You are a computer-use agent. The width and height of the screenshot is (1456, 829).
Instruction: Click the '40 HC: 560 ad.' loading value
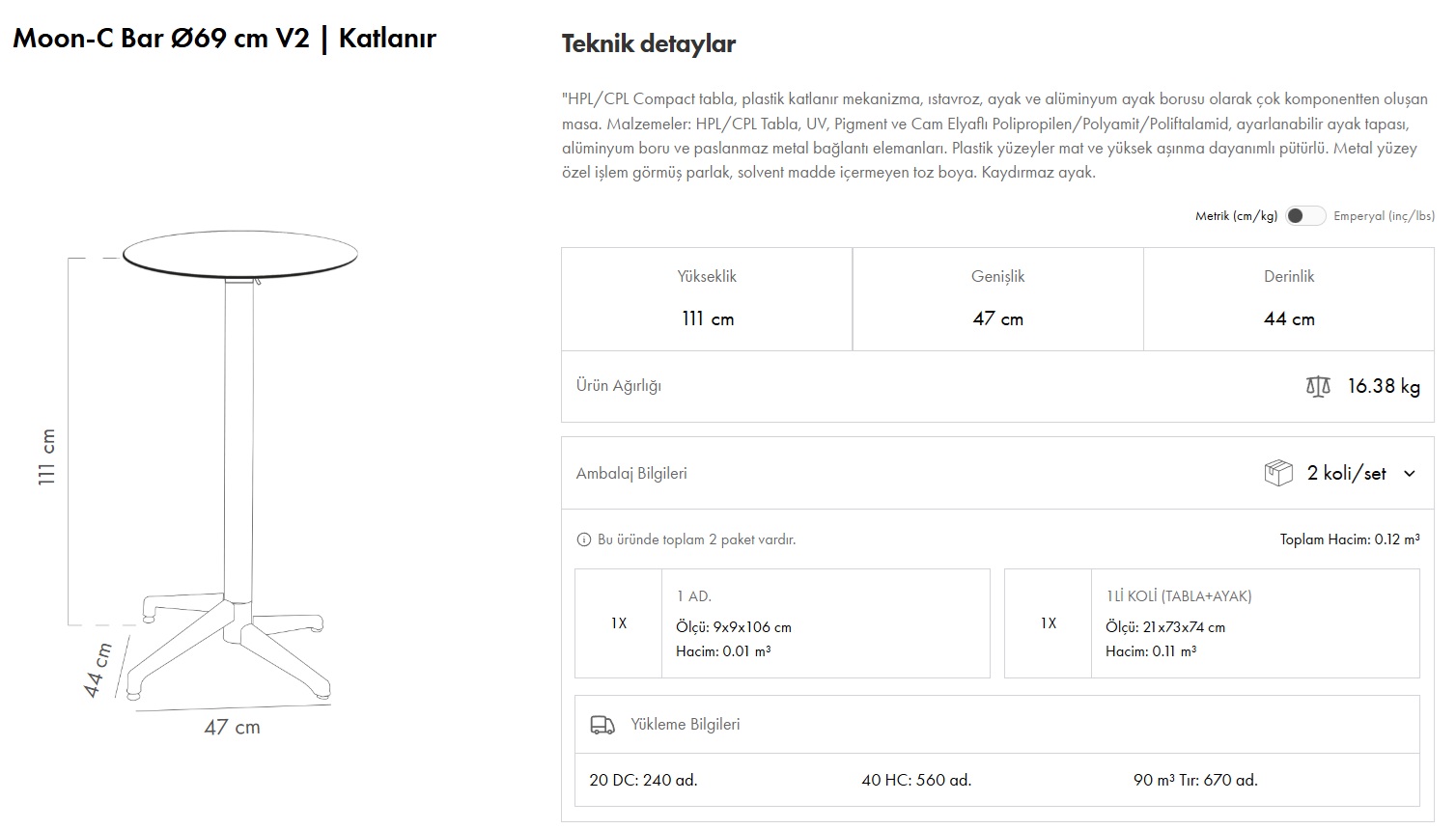tap(916, 780)
